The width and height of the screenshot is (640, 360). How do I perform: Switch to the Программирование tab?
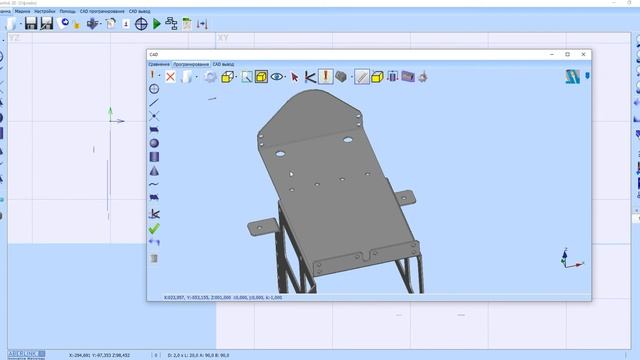click(191, 64)
